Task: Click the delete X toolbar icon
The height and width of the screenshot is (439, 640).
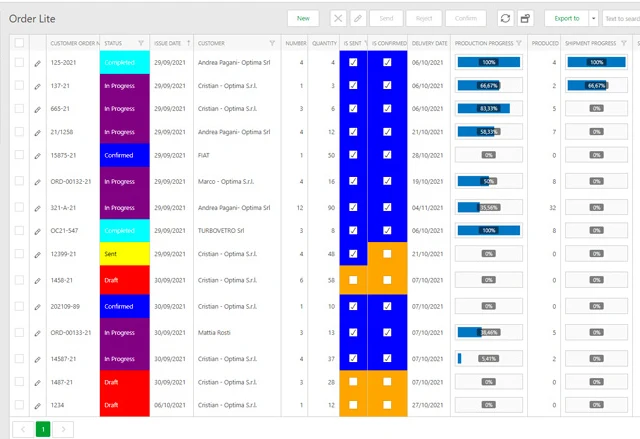Action: [x=338, y=18]
